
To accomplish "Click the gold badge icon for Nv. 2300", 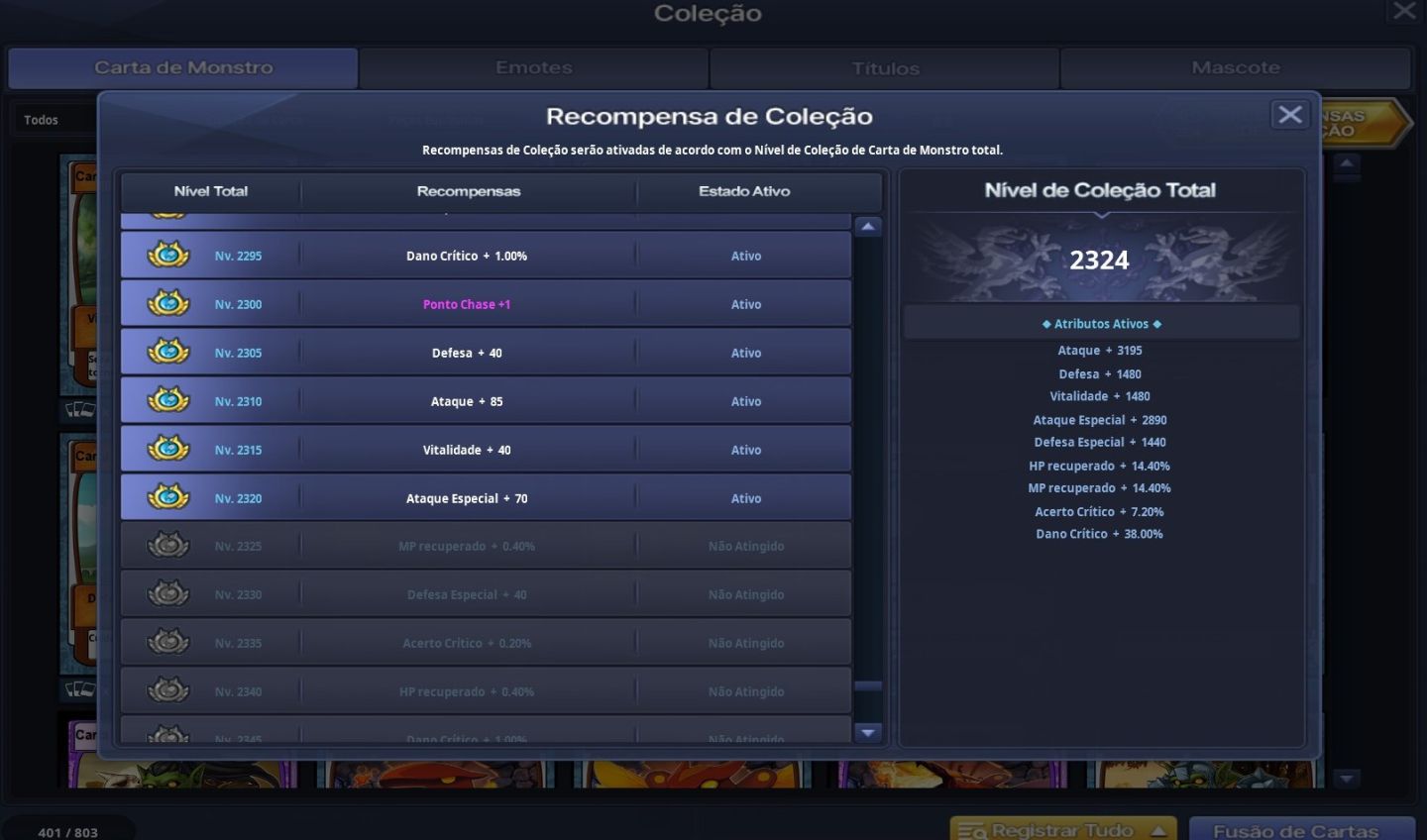I will pyautogui.click(x=168, y=304).
